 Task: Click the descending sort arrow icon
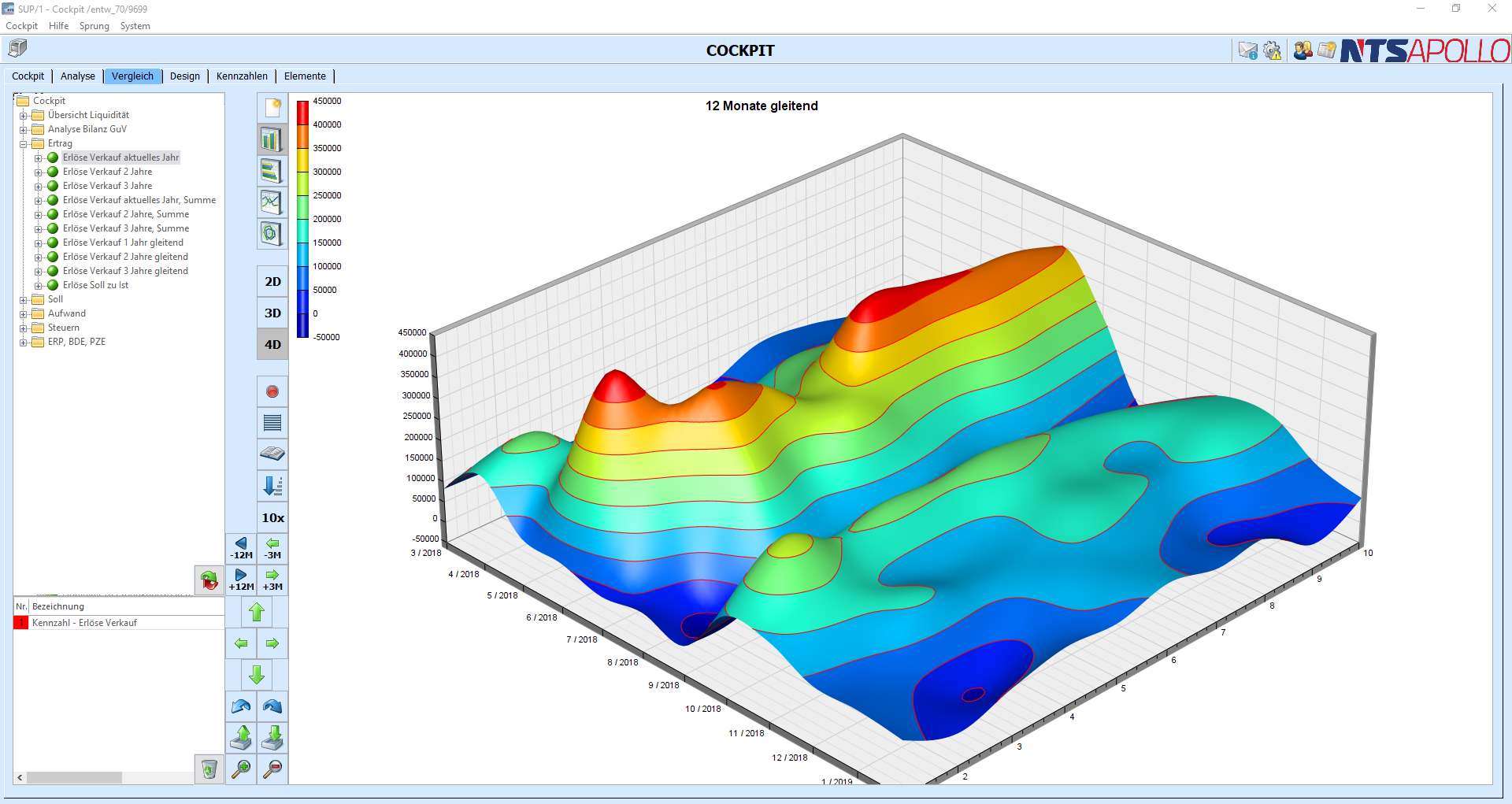click(272, 486)
